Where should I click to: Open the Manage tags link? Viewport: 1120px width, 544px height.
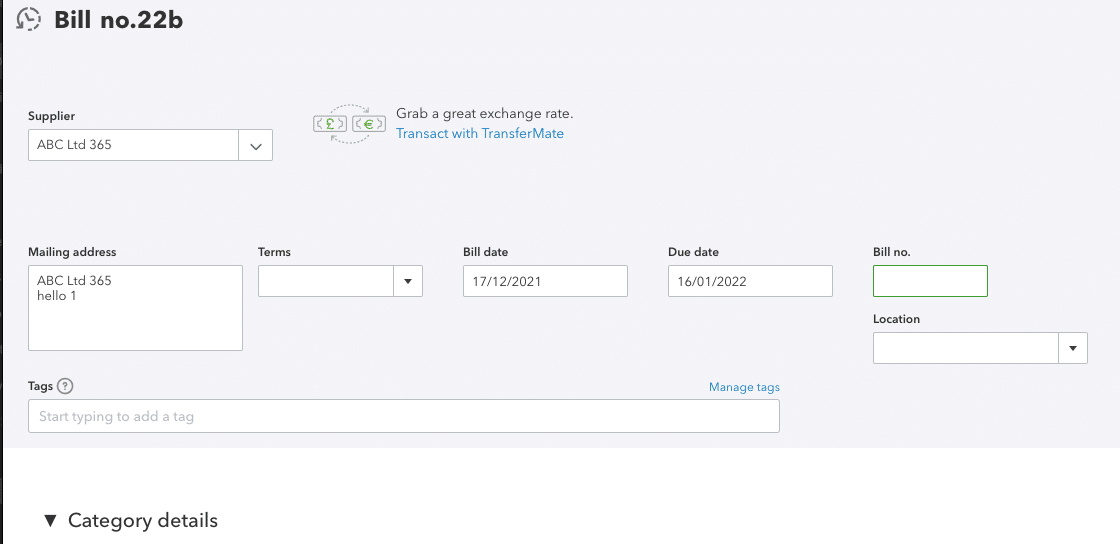point(744,387)
